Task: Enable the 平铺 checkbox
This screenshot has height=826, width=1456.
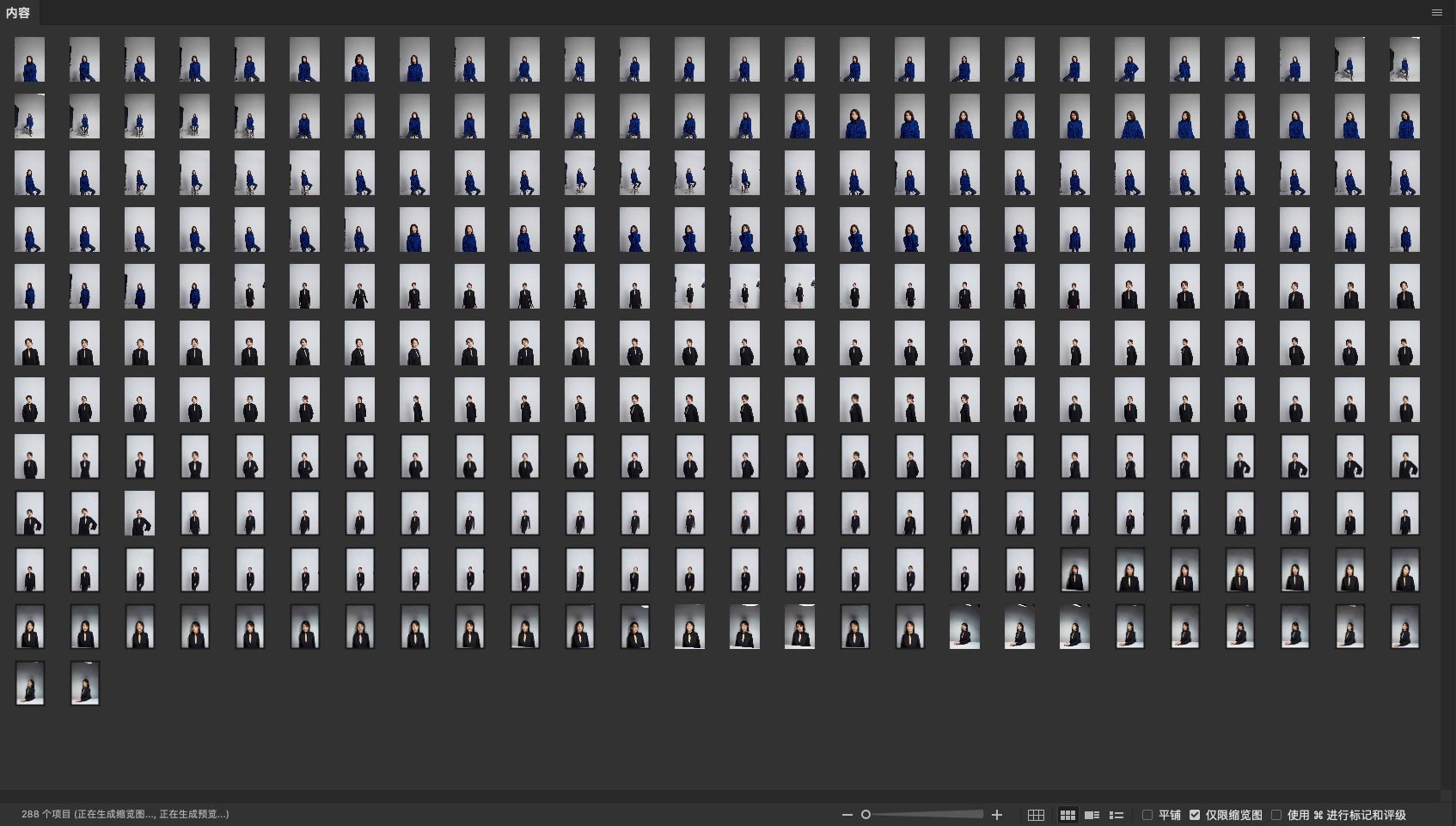Action: click(x=1147, y=815)
